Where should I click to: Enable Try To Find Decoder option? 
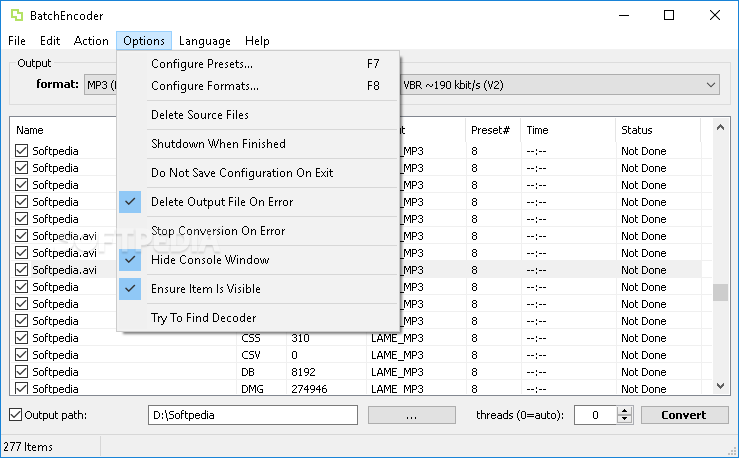point(258,318)
